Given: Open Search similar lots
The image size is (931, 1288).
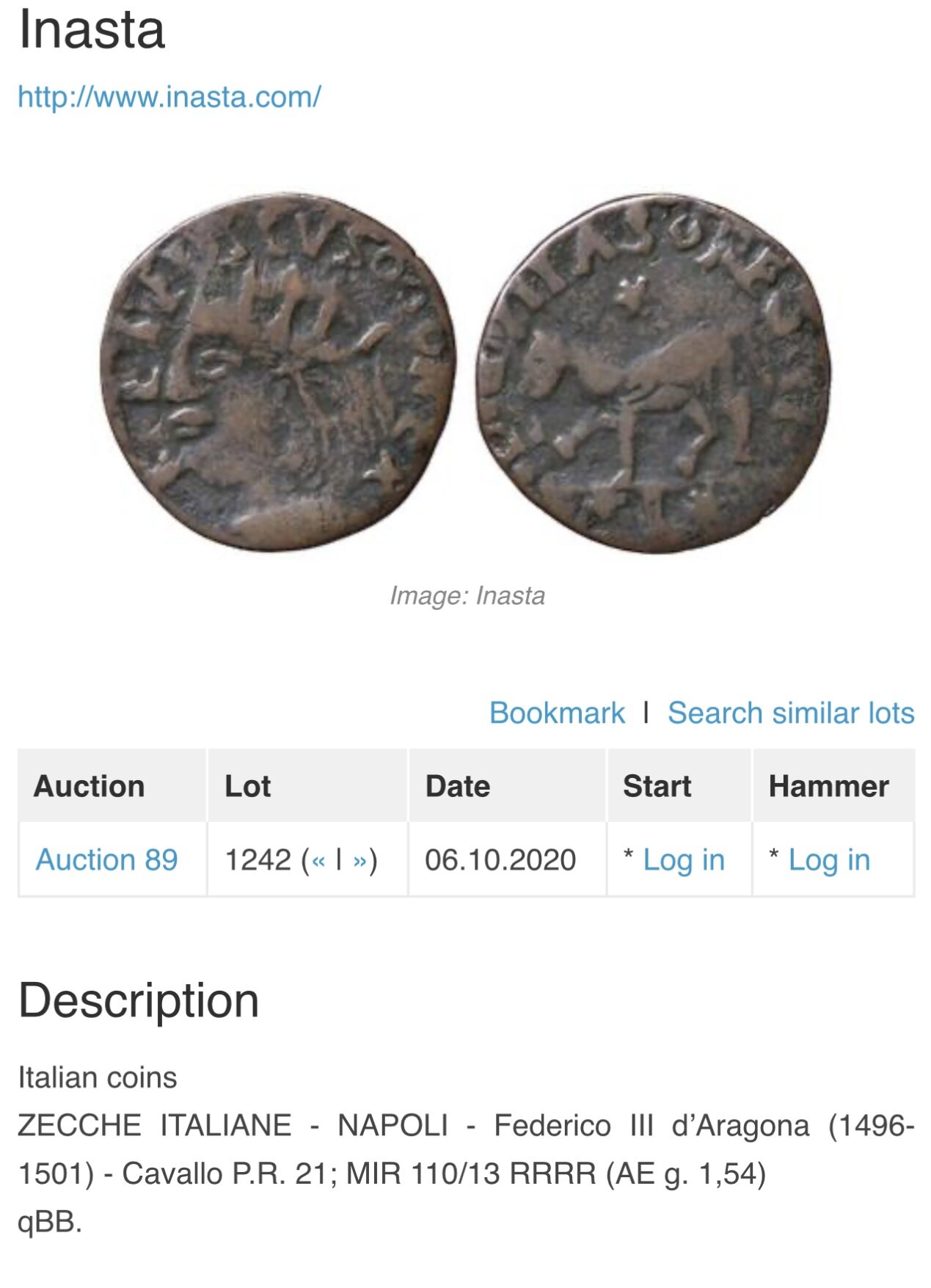Looking at the screenshot, I should click(791, 713).
